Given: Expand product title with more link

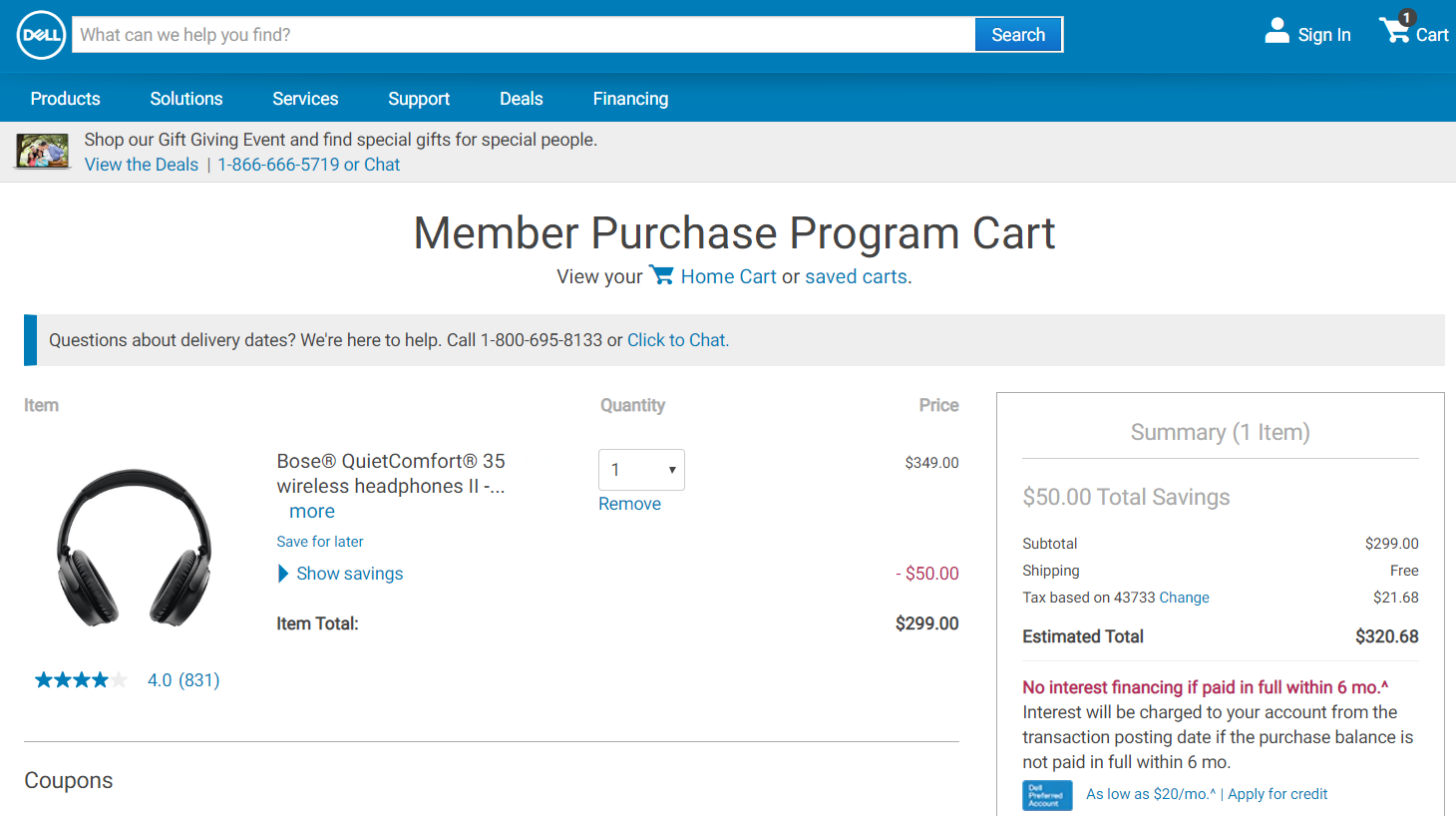Looking at the screenshot, I should click(x=311, y=512).
